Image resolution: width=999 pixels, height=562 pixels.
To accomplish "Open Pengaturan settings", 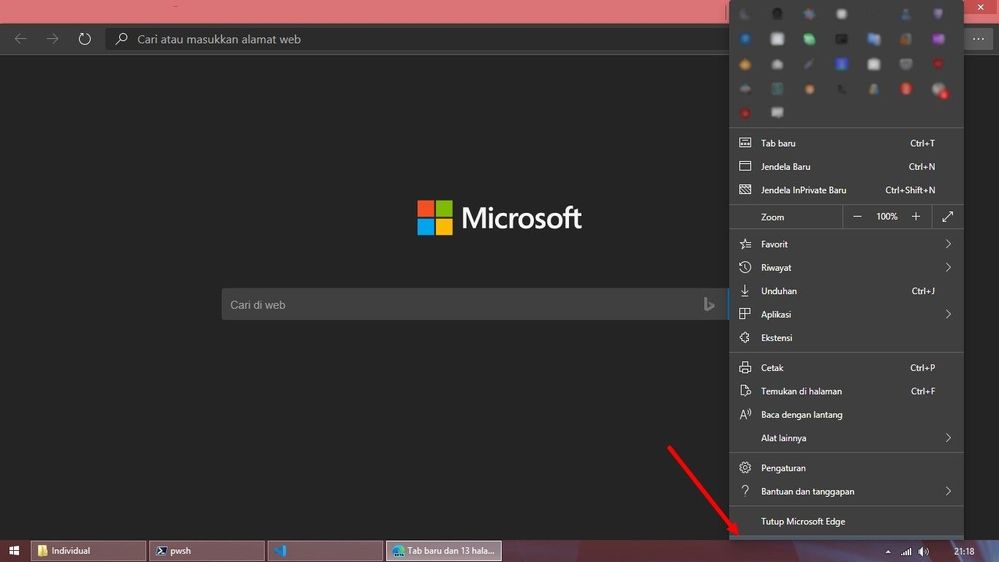I will [846, 468].
